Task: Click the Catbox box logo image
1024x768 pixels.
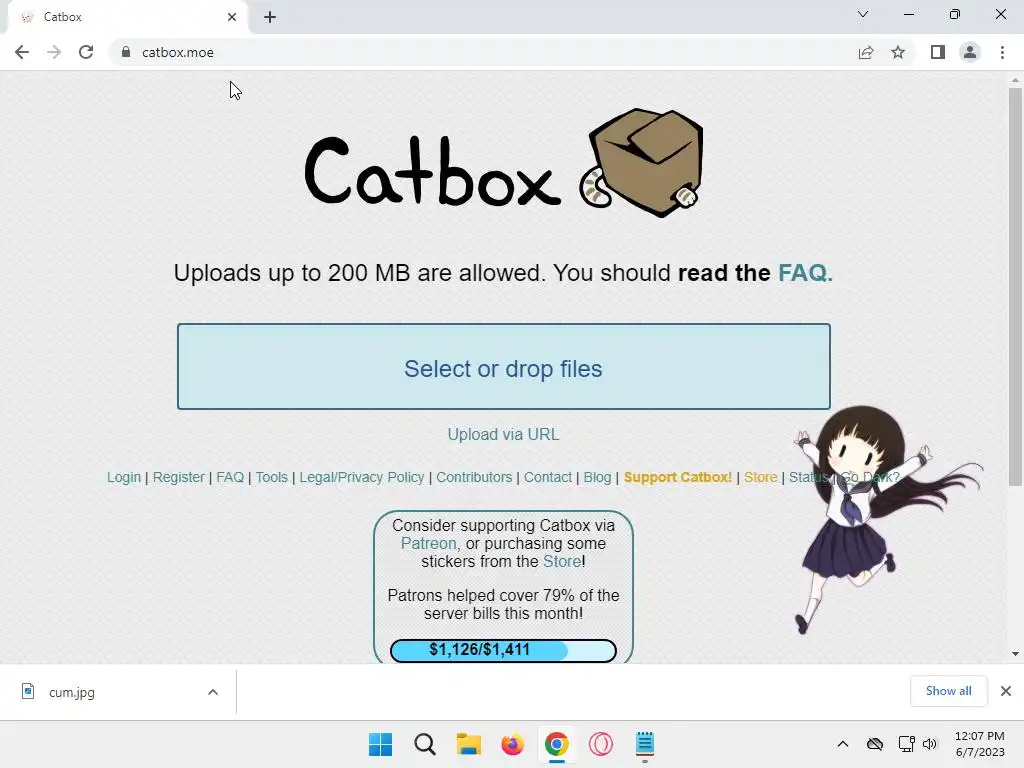Action: (x=641, y=163)
